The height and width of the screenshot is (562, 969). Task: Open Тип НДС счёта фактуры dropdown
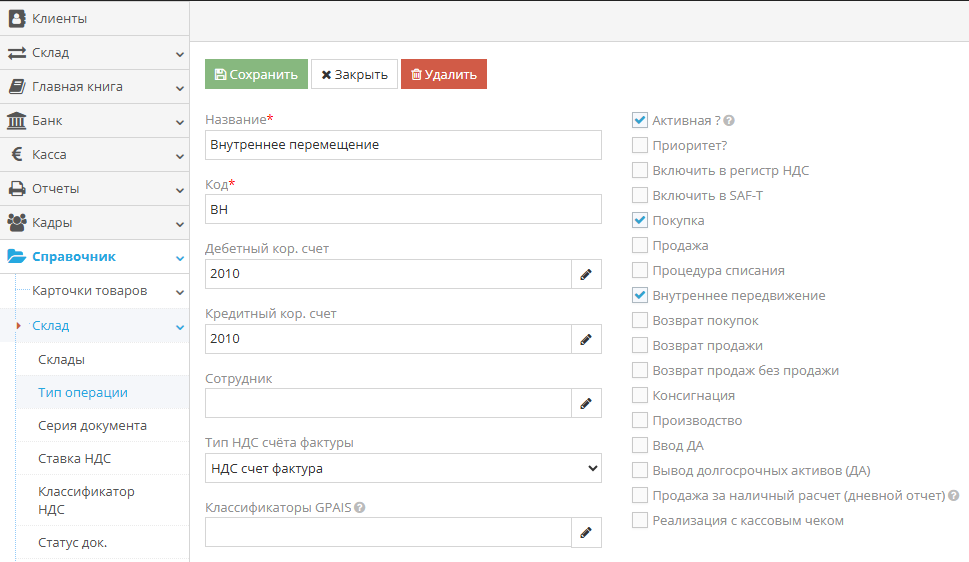403,468
